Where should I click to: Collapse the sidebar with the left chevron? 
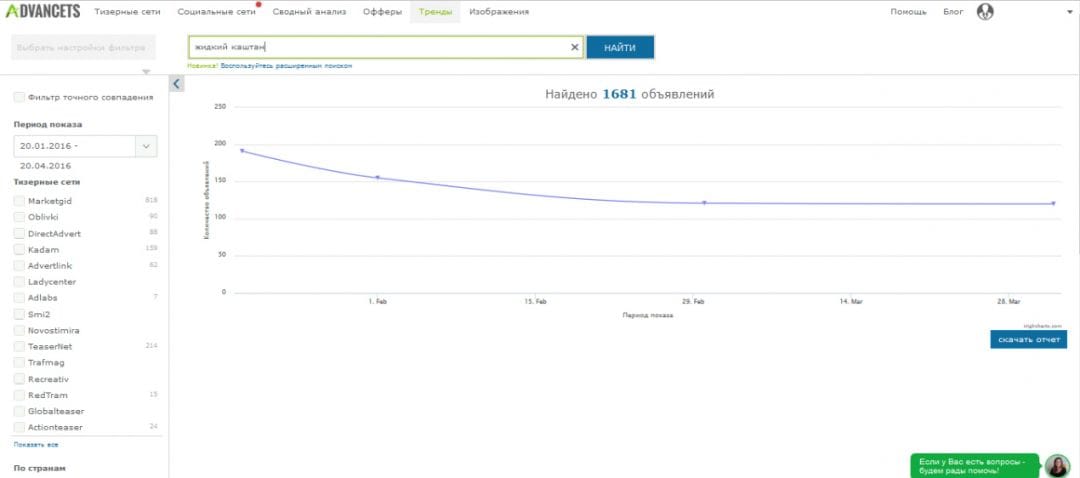[x=176, y=84]
